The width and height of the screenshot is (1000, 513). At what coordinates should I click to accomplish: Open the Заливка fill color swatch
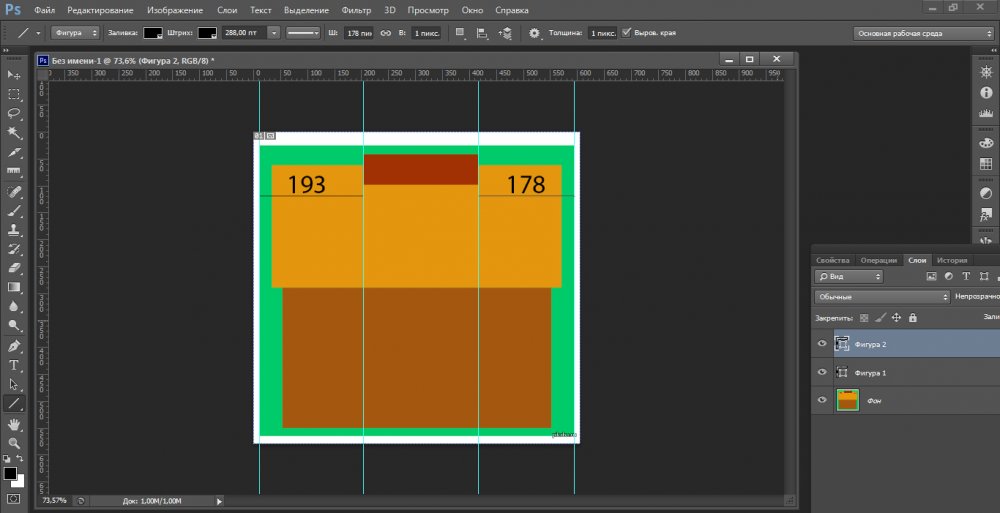click(153, 33)
